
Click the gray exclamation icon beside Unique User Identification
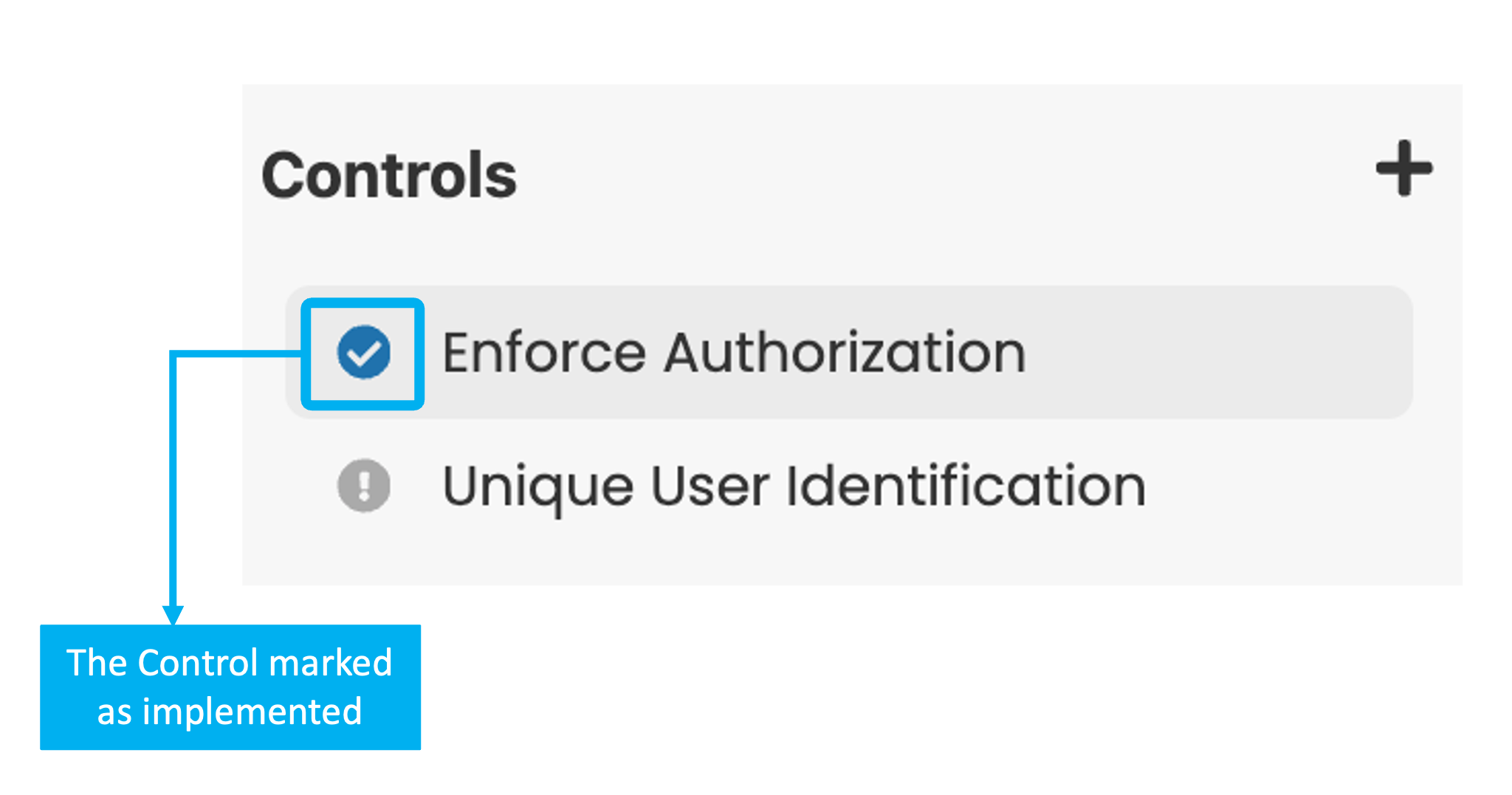pyautogui.click(x=364, y=486)
